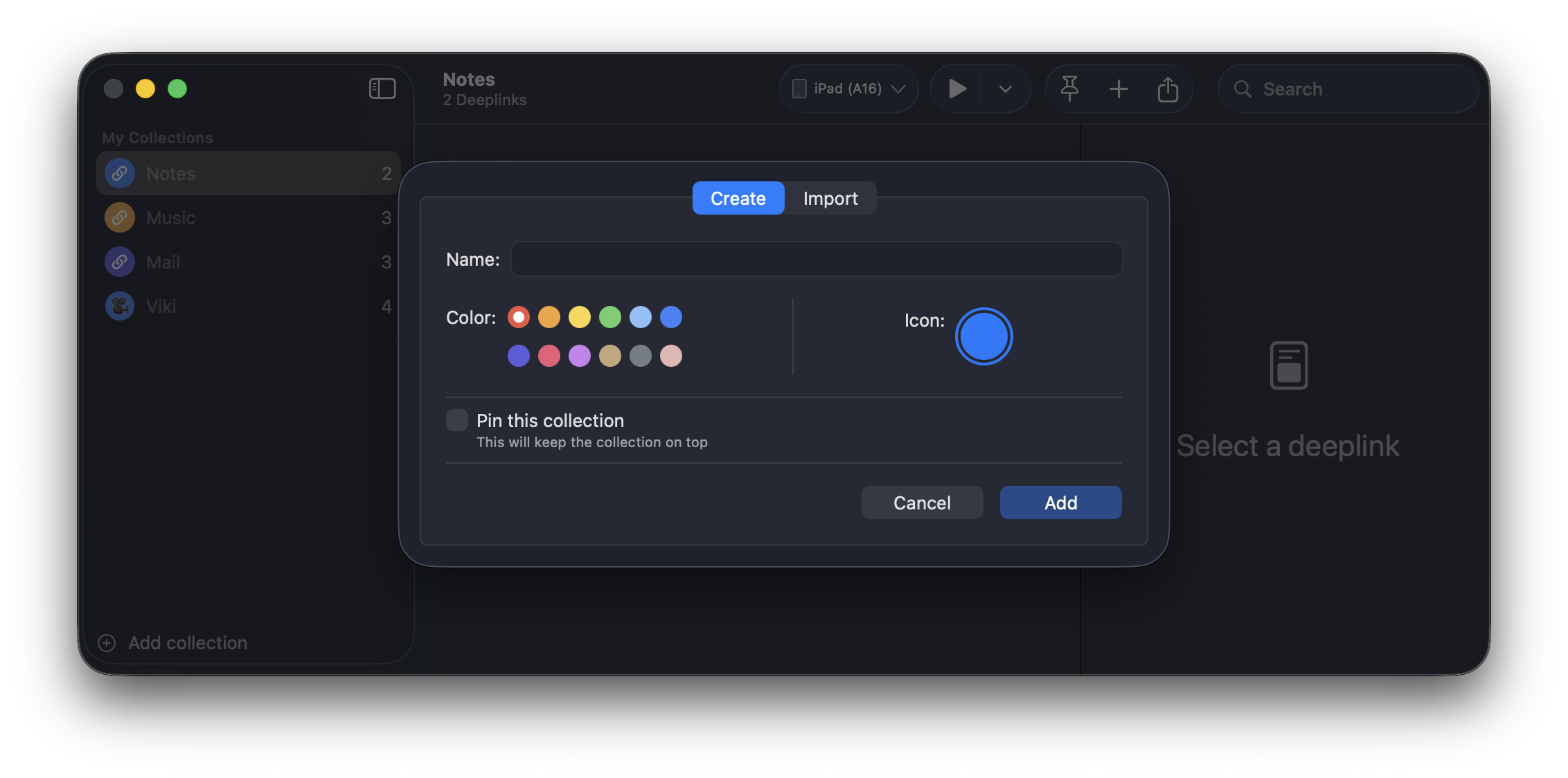Switch to the Import tab
1568x778 pixels.
pos(830,199)
